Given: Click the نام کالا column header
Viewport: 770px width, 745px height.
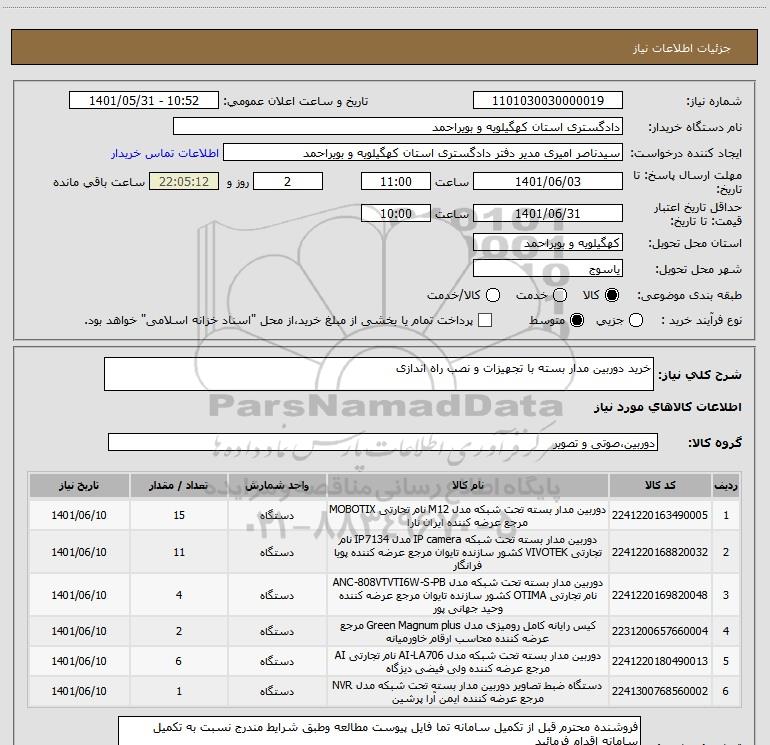Looking at the screenshot, I should (x=468, y=486).
